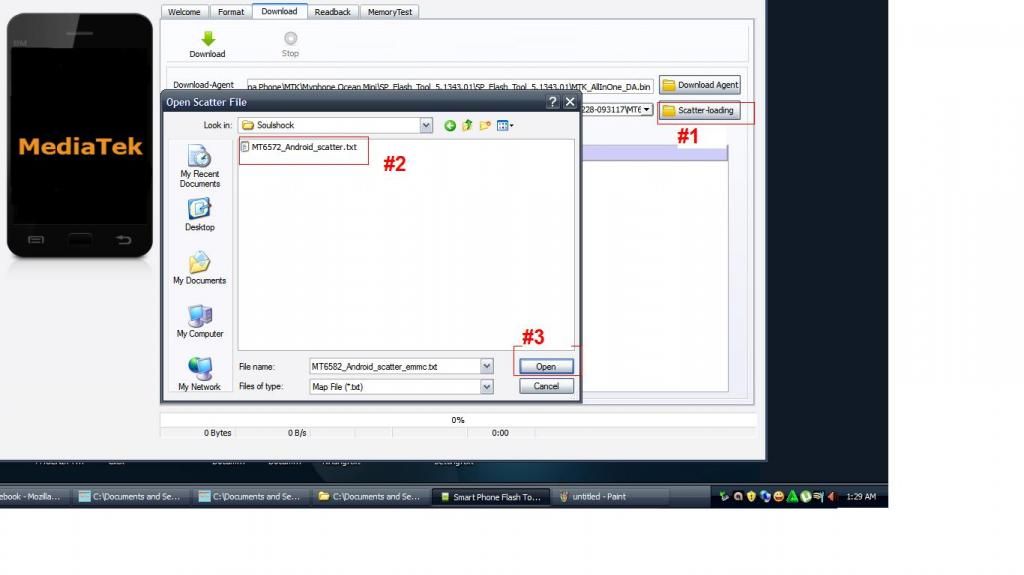Open the View Menu icon in dialog
This screenshot has height=575, width=1024.
point(504,125)
